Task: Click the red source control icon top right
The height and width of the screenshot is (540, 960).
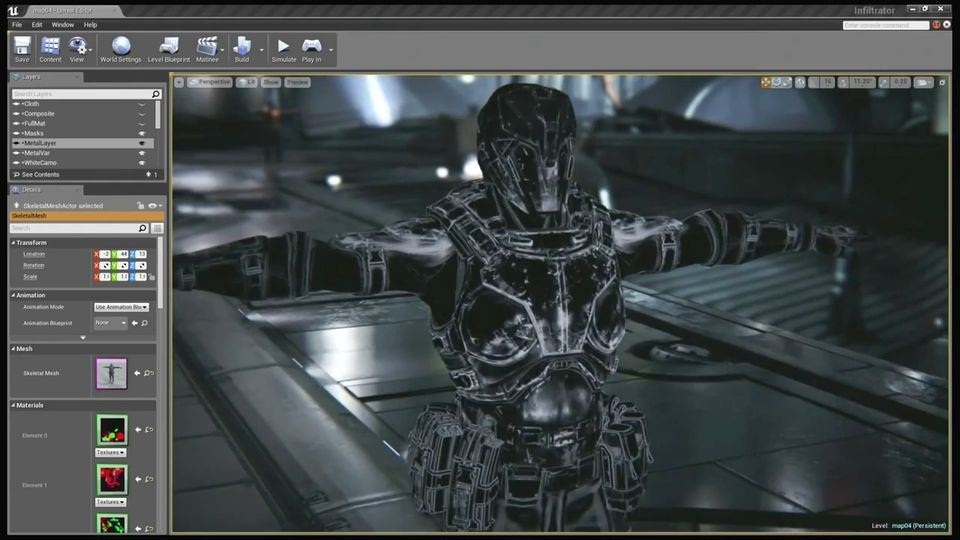Action: pos(936,25)
